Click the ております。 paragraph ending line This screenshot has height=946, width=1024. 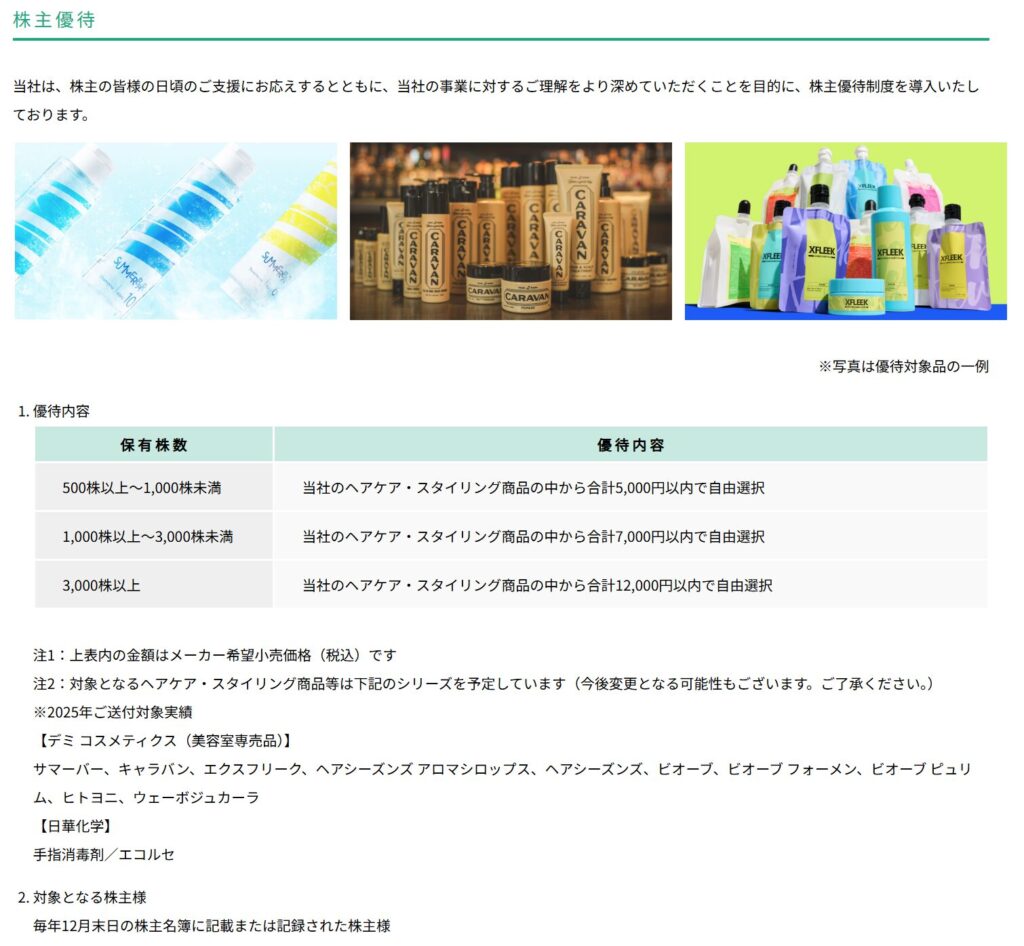[x=52, y=115]
